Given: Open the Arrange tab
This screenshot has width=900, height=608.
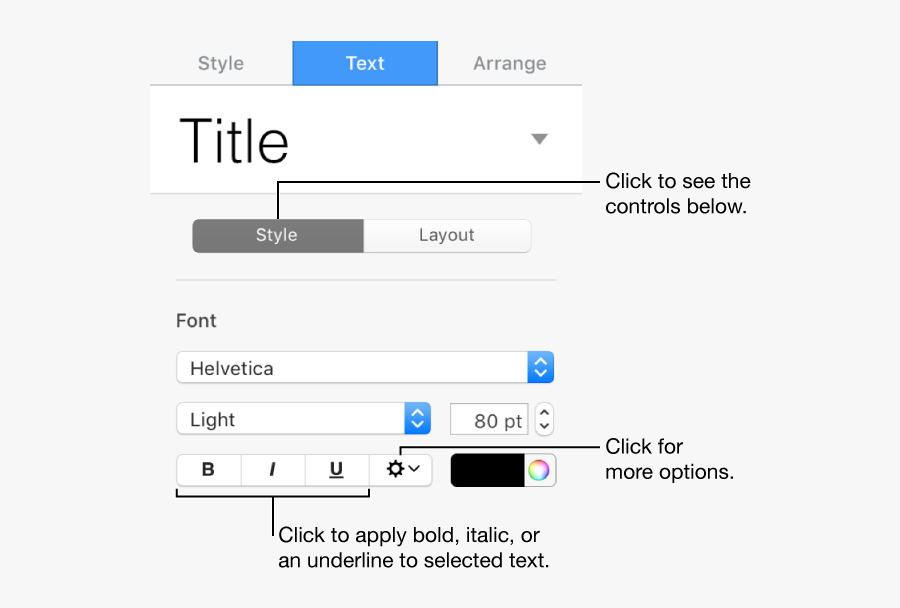Looking at the screenshot, I should [x=509, y=63].
